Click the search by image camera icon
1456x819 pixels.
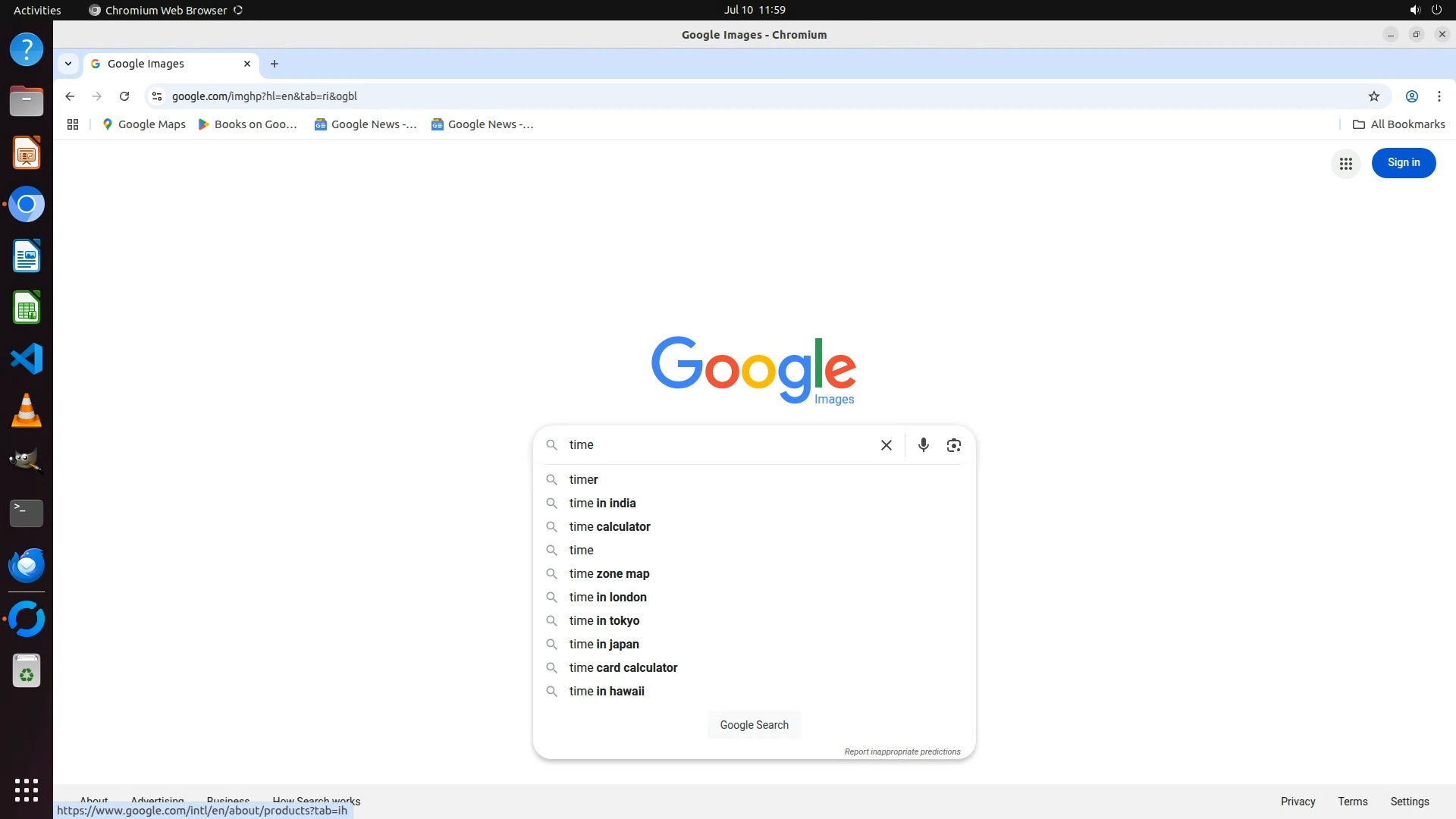(x=953, y=445)
